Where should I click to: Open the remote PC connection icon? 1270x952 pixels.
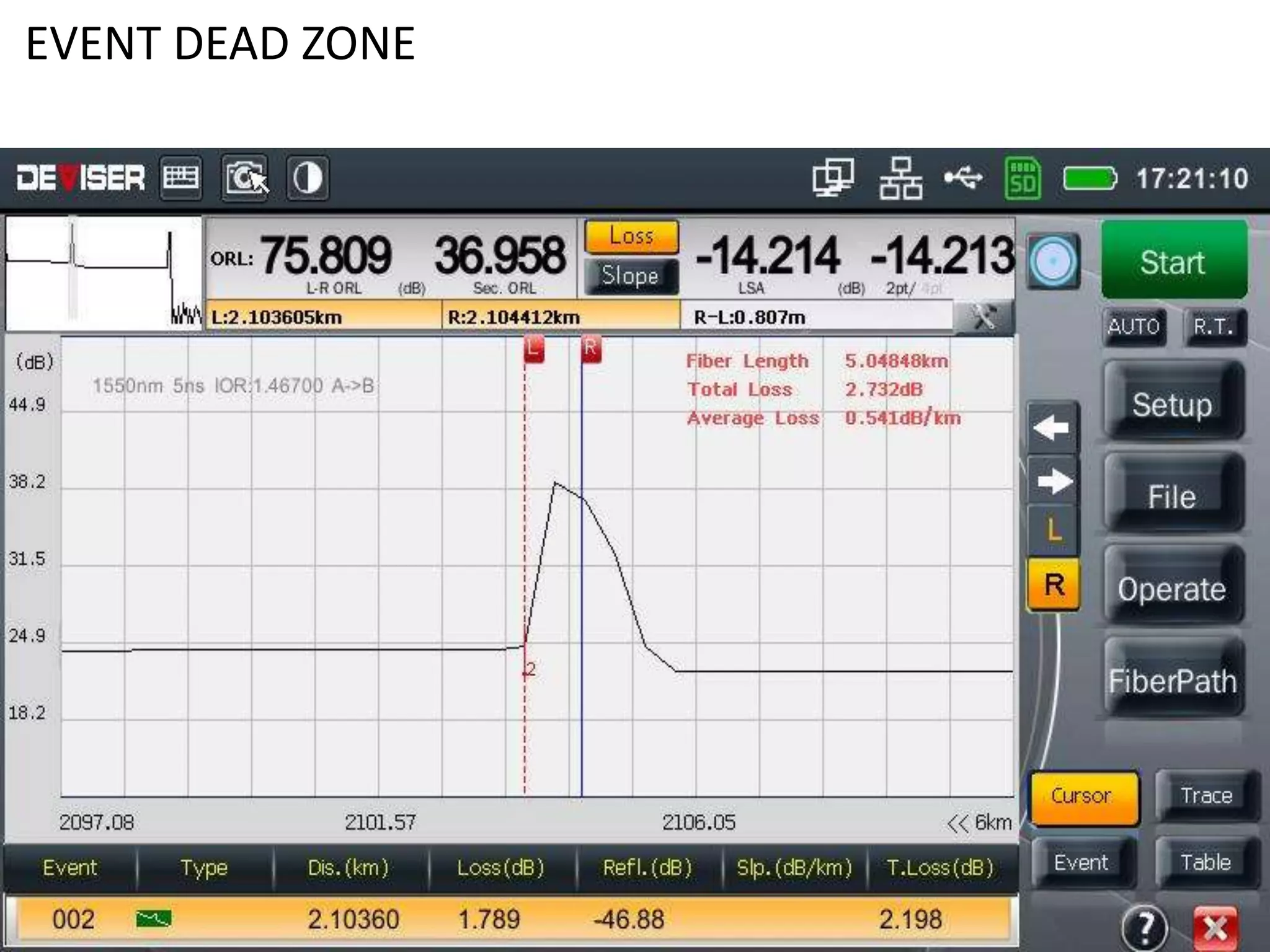coord(833,178)
